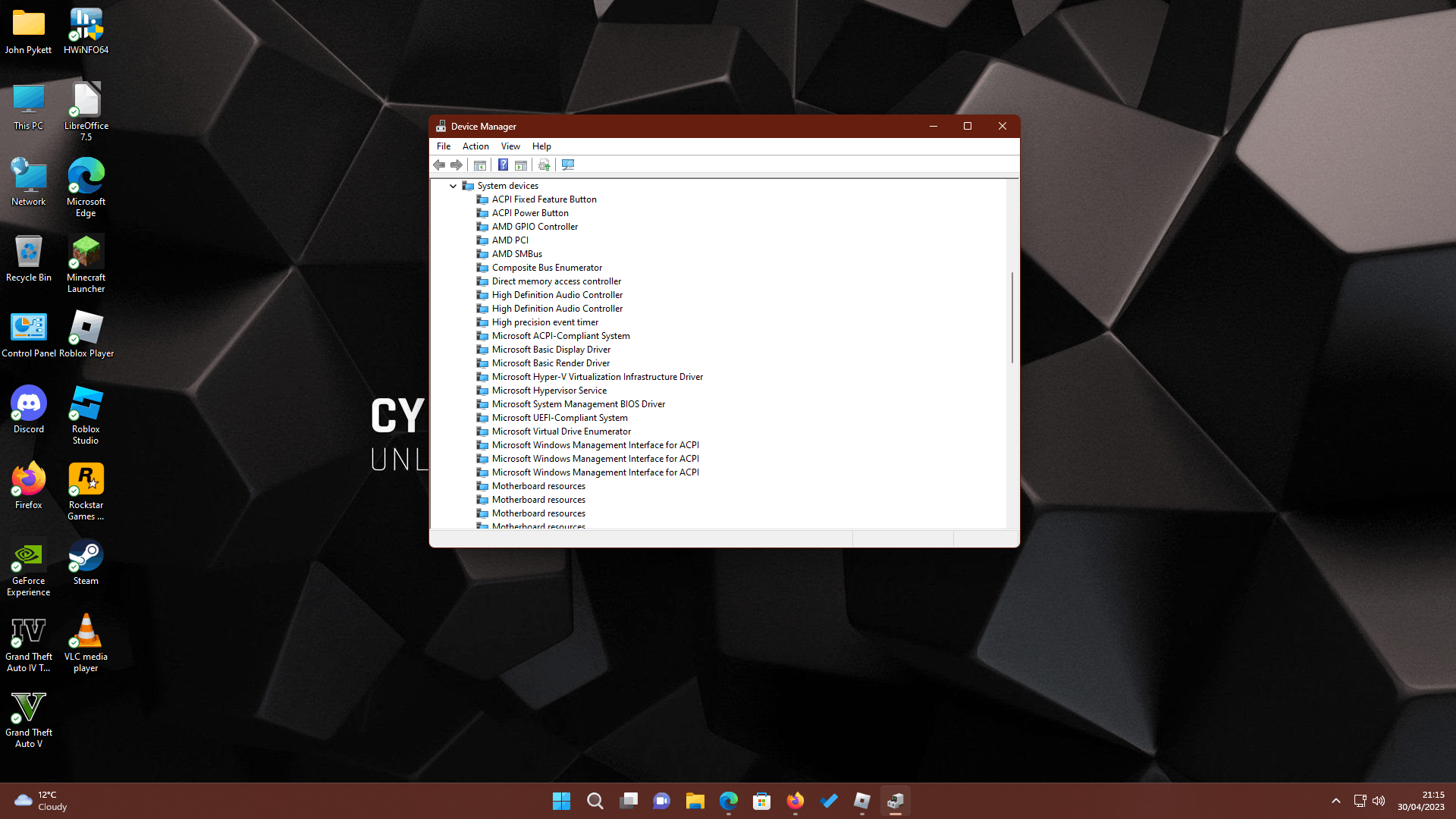Click the volume icon in system tray

tap(1379, 801)
